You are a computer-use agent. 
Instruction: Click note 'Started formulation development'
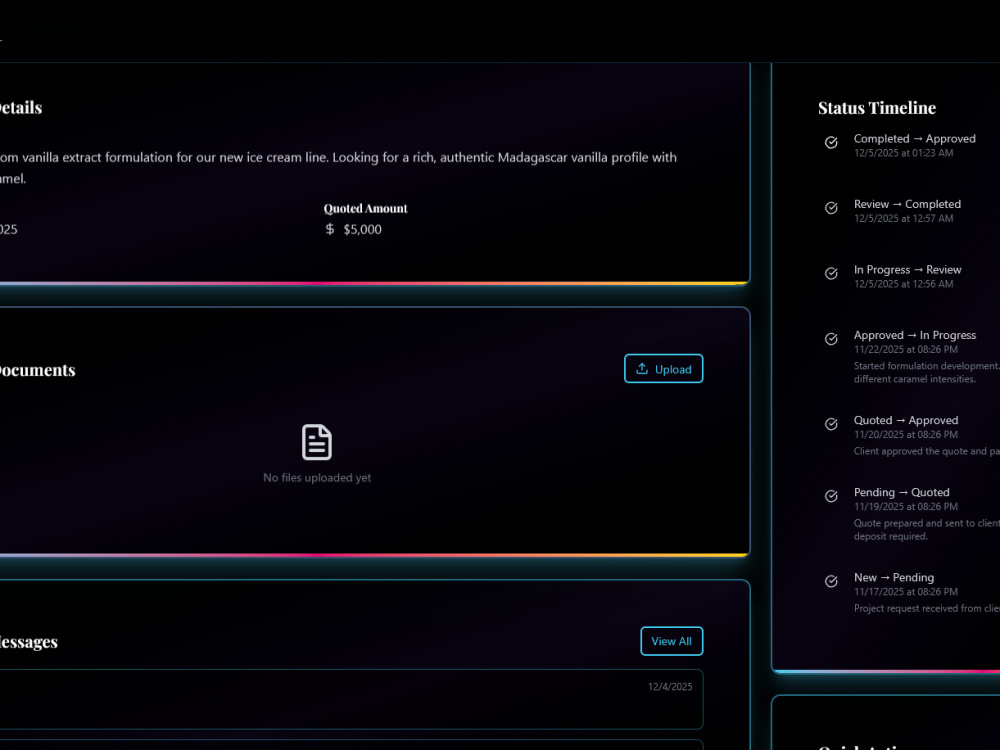(x=927, y=372)
